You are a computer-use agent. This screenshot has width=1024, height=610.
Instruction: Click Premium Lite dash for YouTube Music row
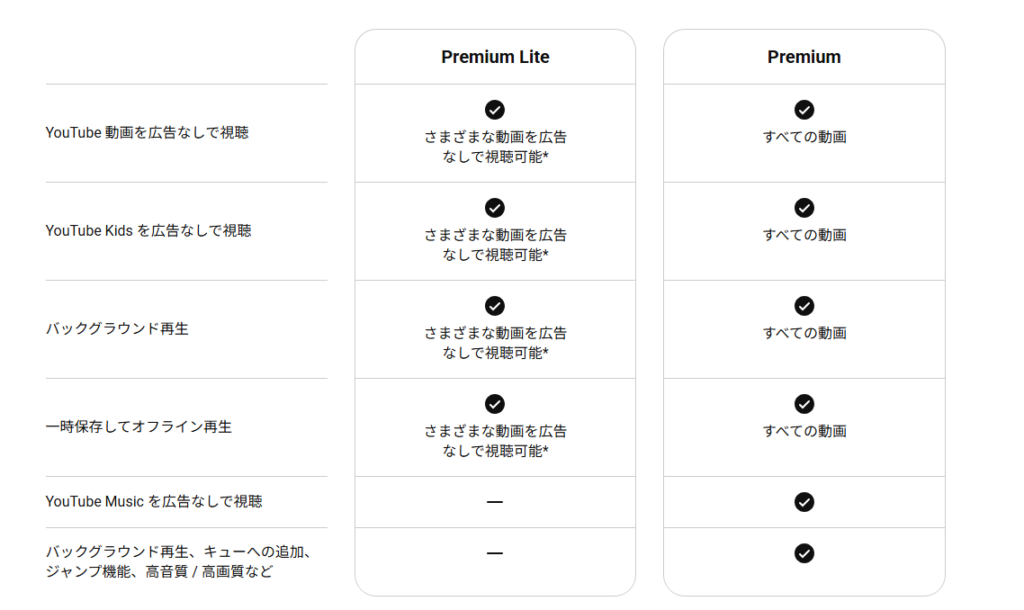pos(494,502)
